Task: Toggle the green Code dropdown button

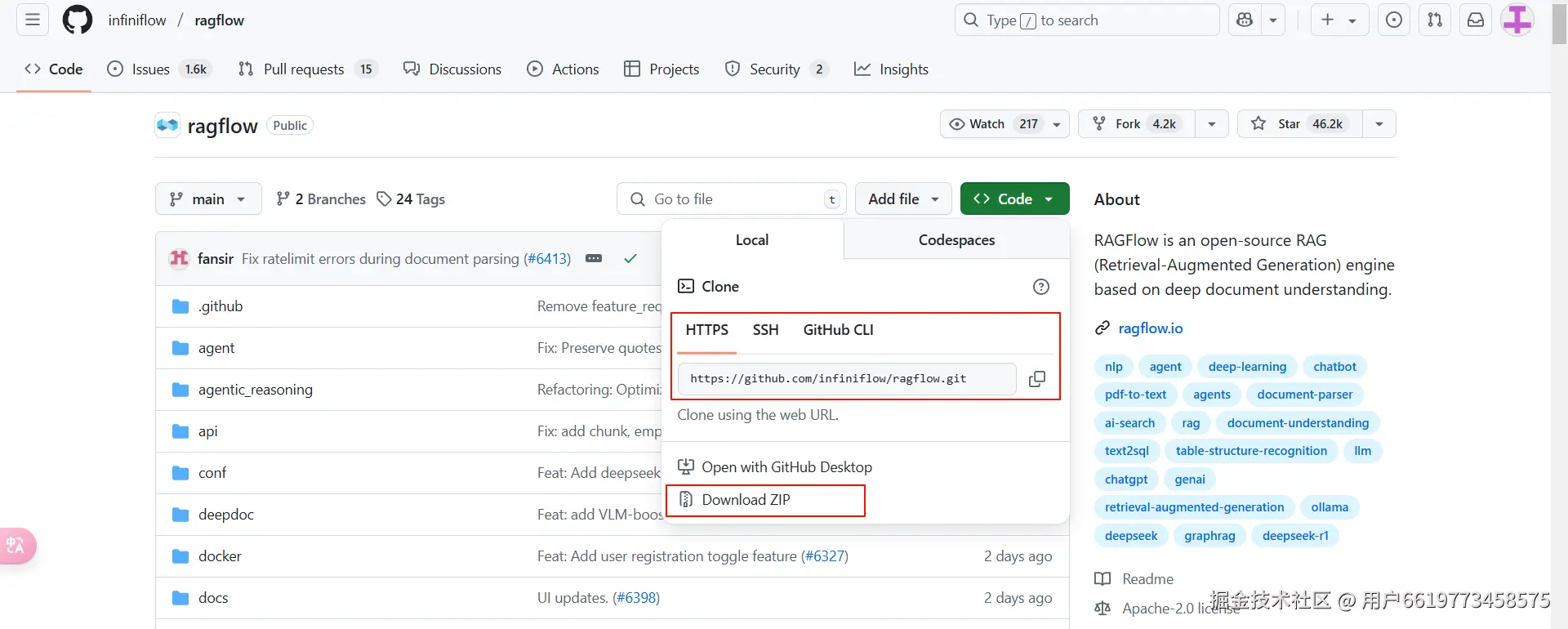Action: coord(1015,199)
